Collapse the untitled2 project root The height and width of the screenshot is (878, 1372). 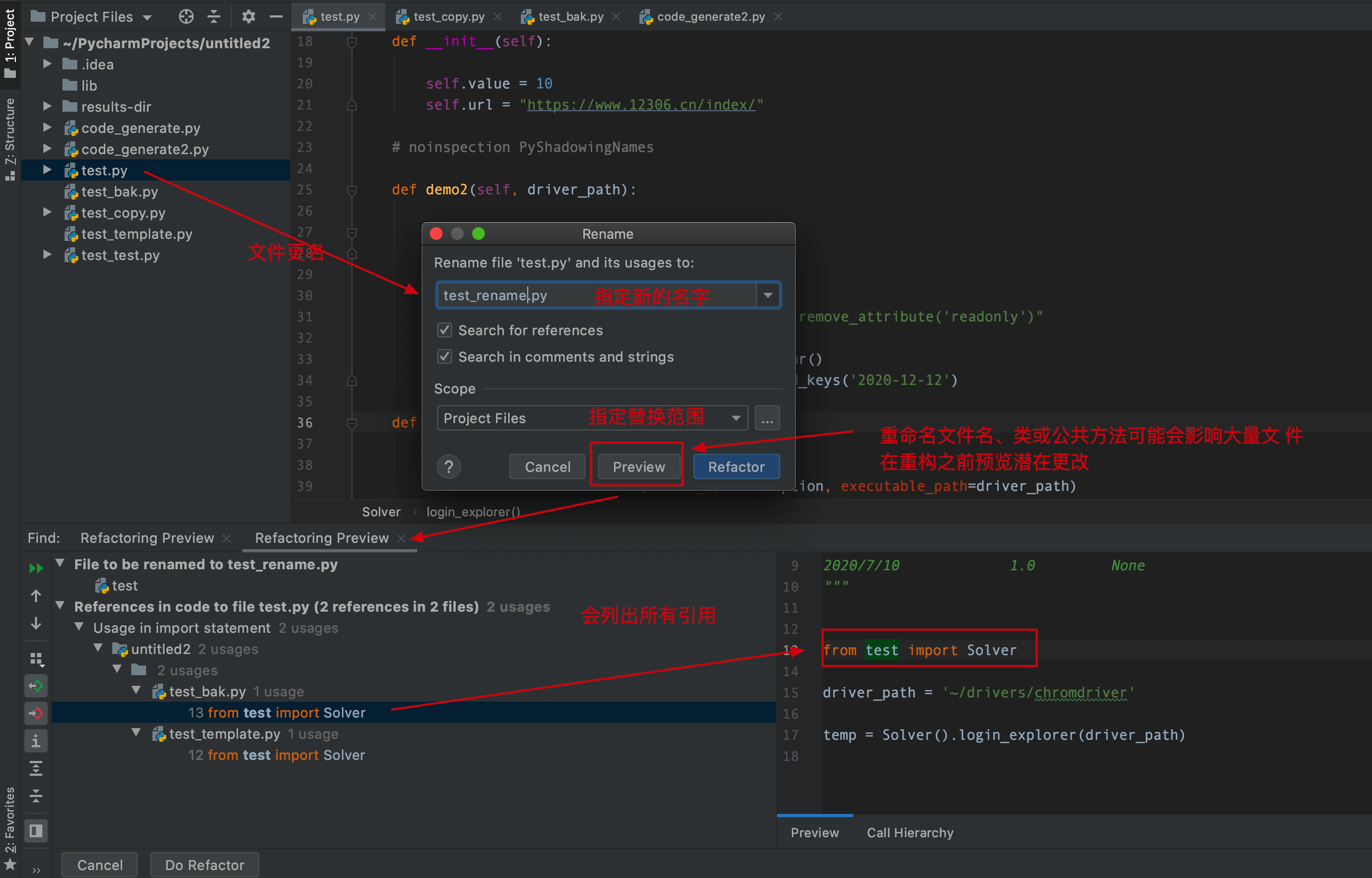coord(30,42)
